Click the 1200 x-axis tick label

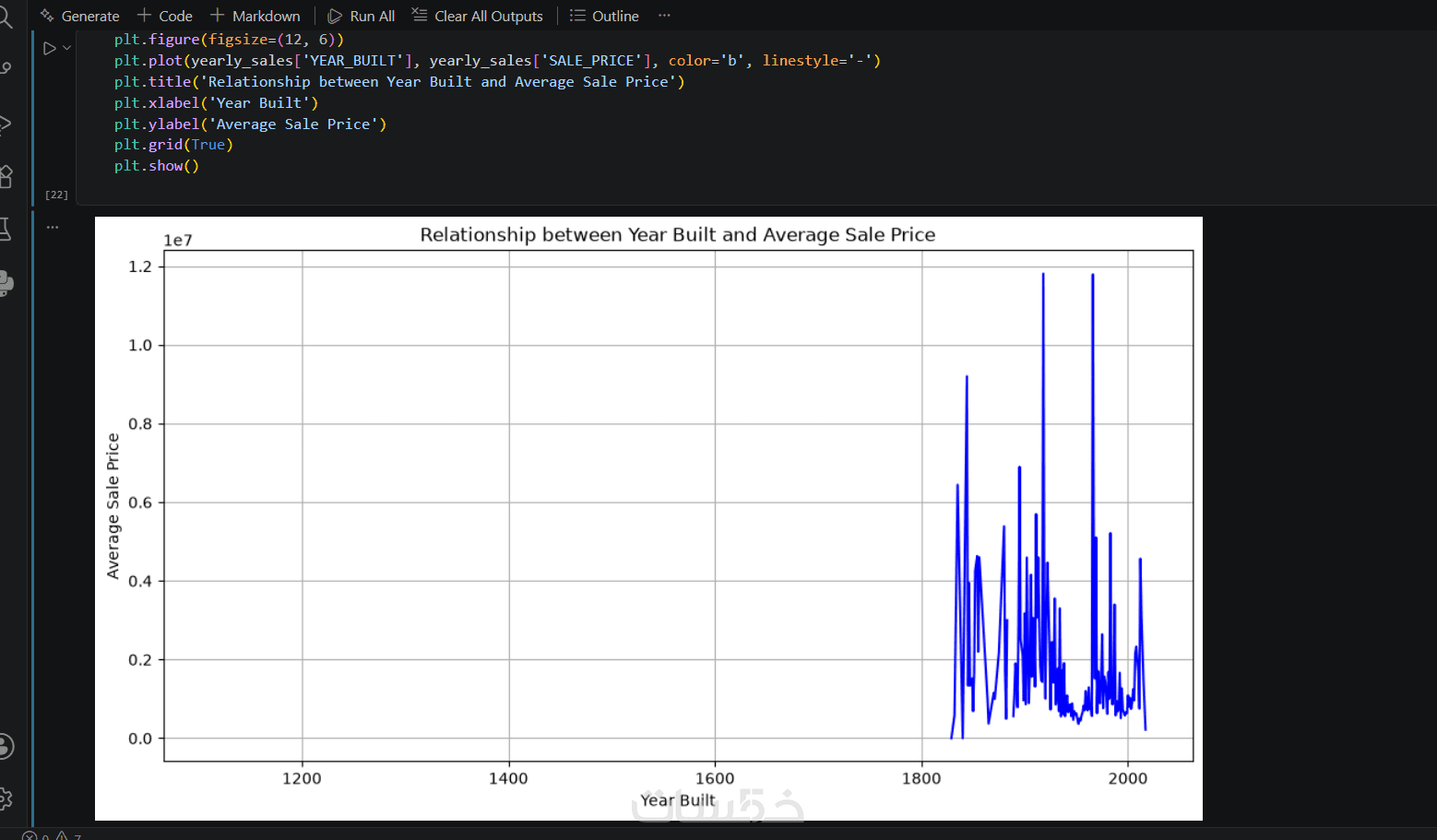coord(302,778)
